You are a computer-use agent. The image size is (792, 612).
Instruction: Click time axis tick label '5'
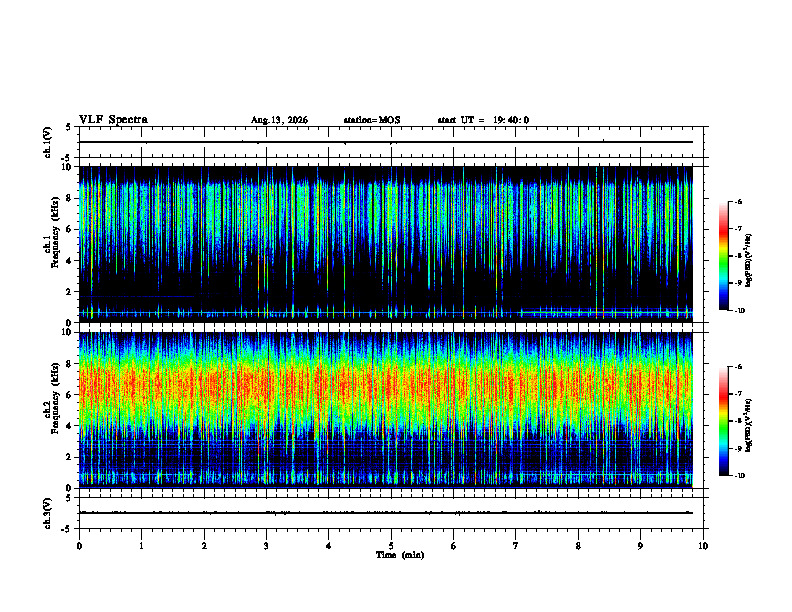[391, 546]
